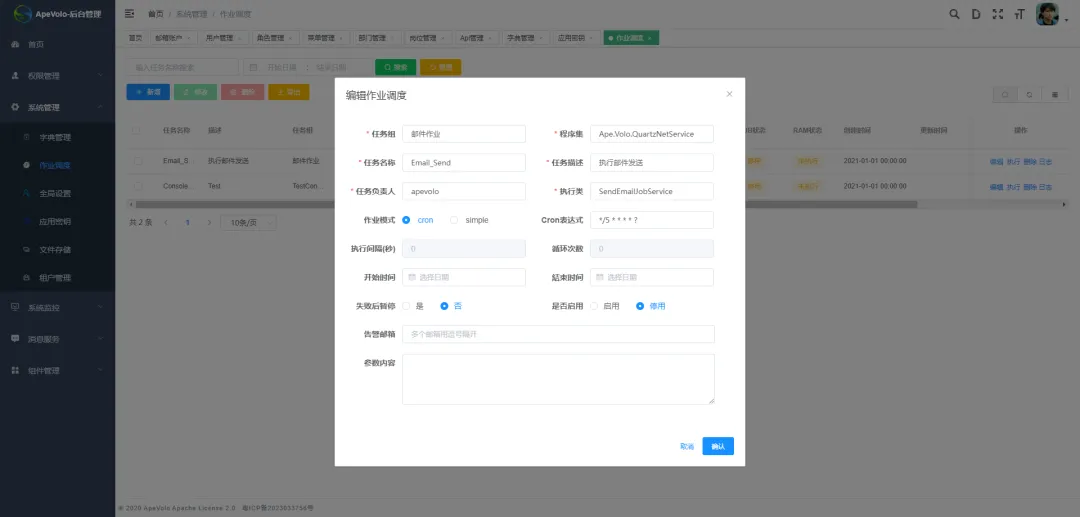Click the ApeVolo logo icon
1080x517 pixels.
tap(22, 13)
